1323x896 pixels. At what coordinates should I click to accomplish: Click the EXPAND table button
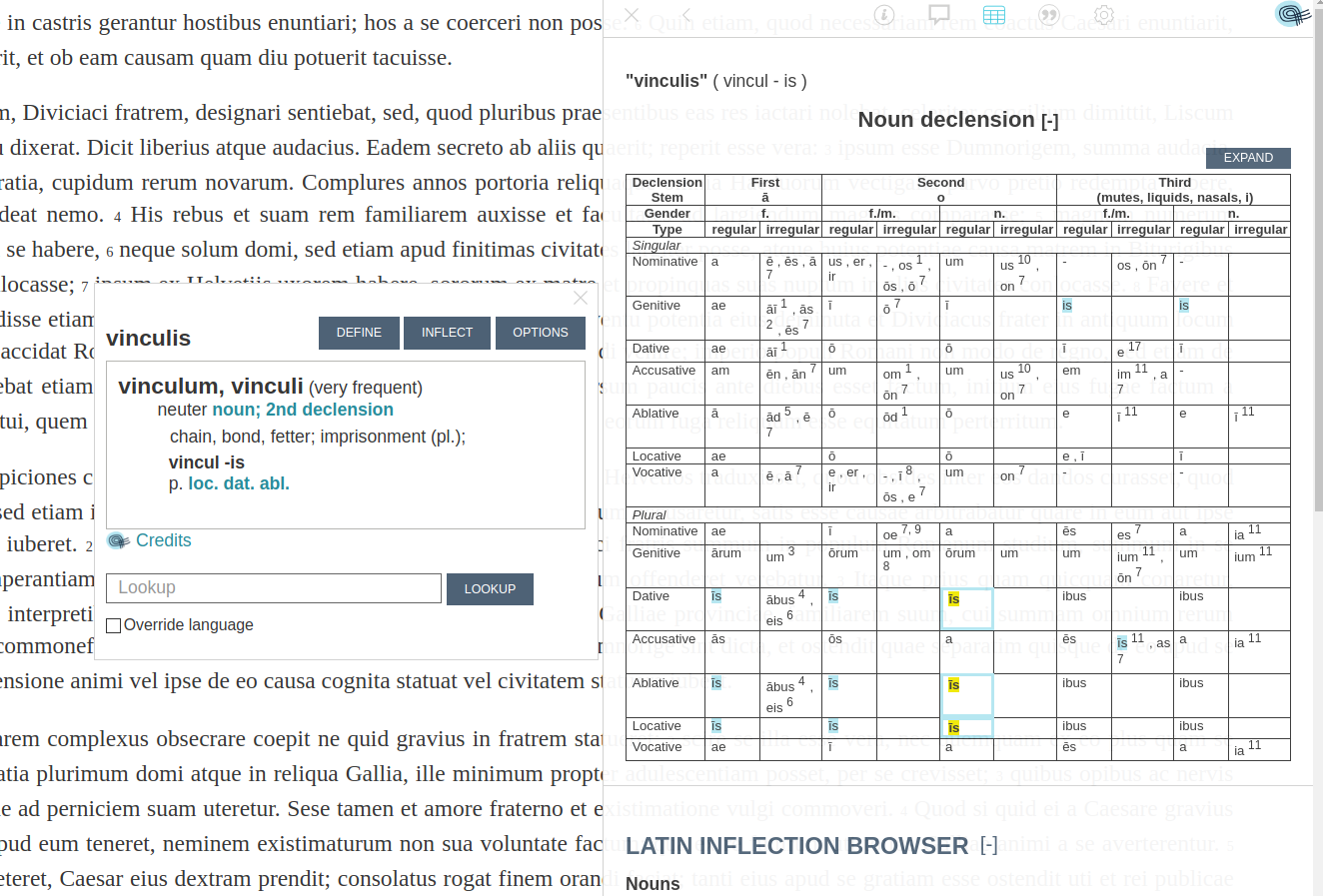point(1248,158)
